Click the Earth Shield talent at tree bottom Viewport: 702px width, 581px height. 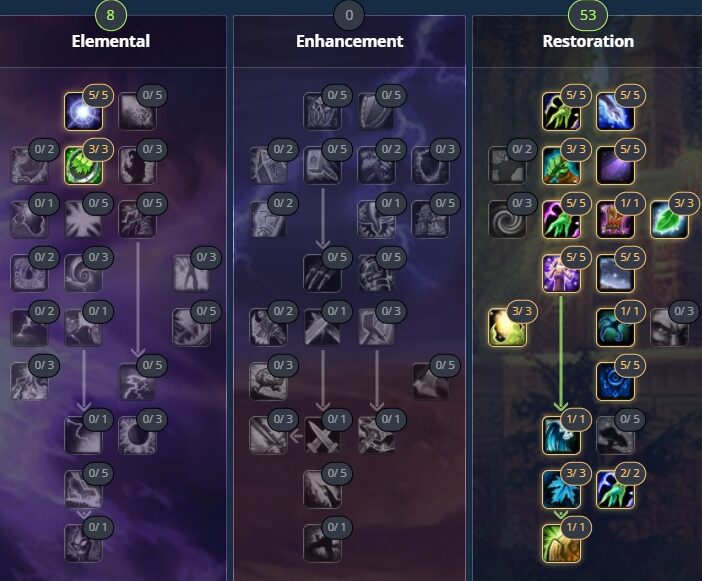(x=561, y=543)
